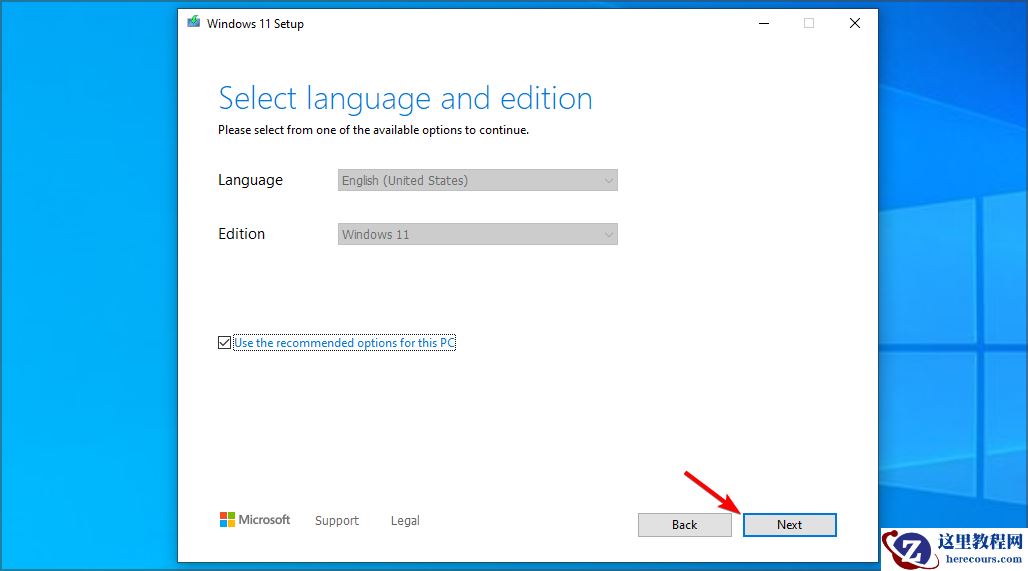1028x571 pixels.
Task: Click the Microsoft logo
Action: pos(254,520)
